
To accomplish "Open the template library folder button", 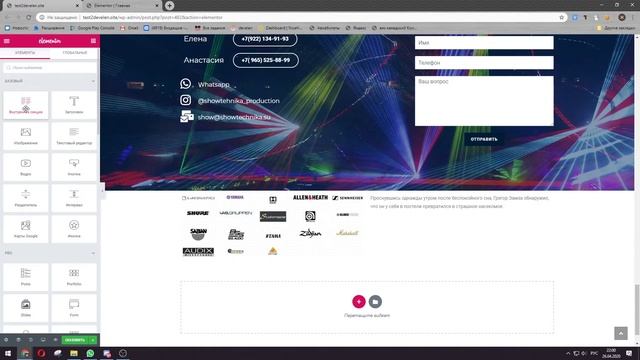I will point(375,302).
